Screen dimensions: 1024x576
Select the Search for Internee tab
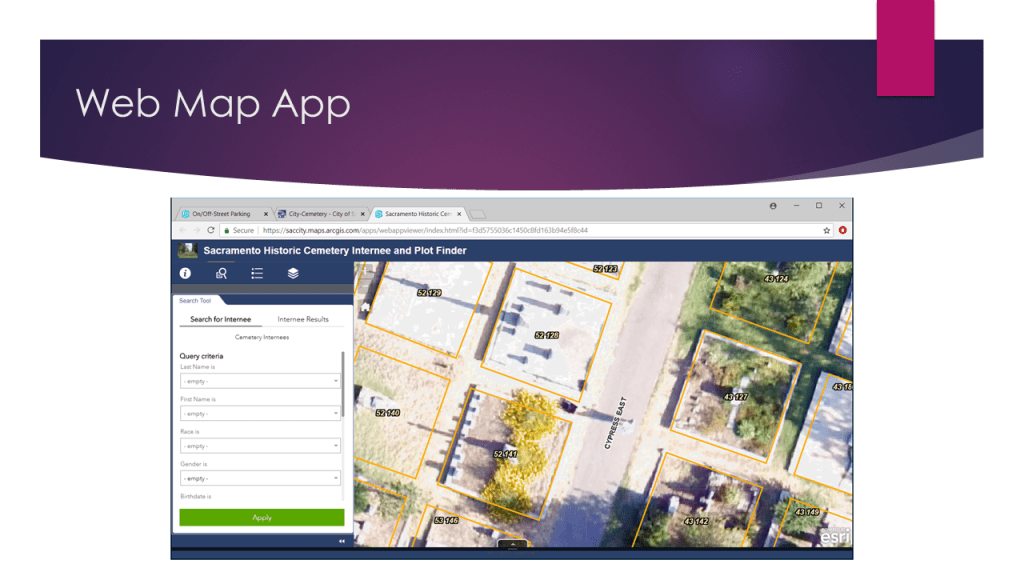click(221, 319)
